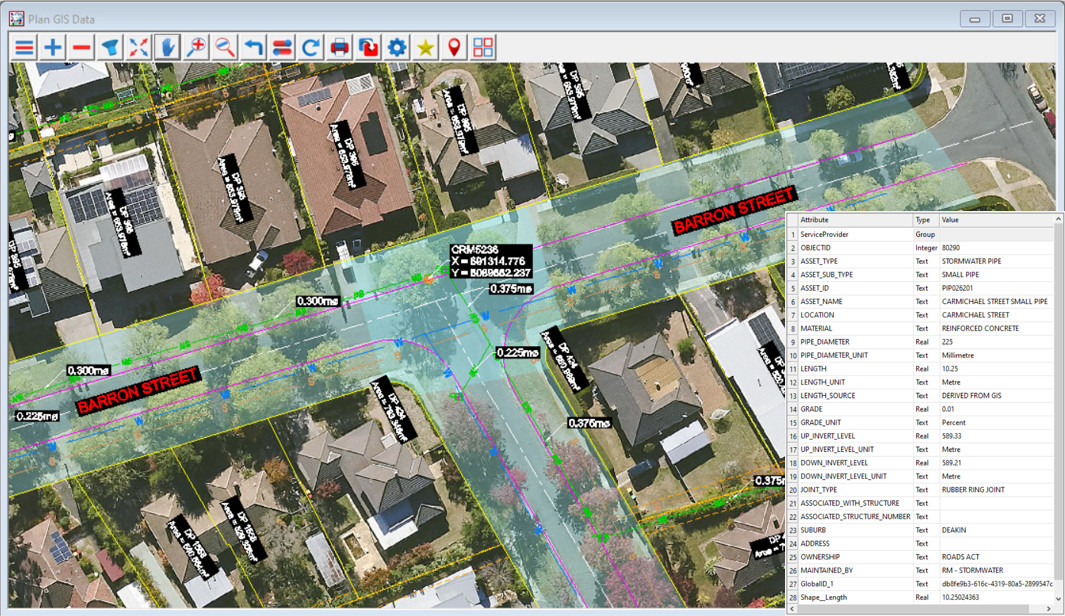Click the zoom to full extents arrows icon
1065x616 pixels.
(139, 47)
